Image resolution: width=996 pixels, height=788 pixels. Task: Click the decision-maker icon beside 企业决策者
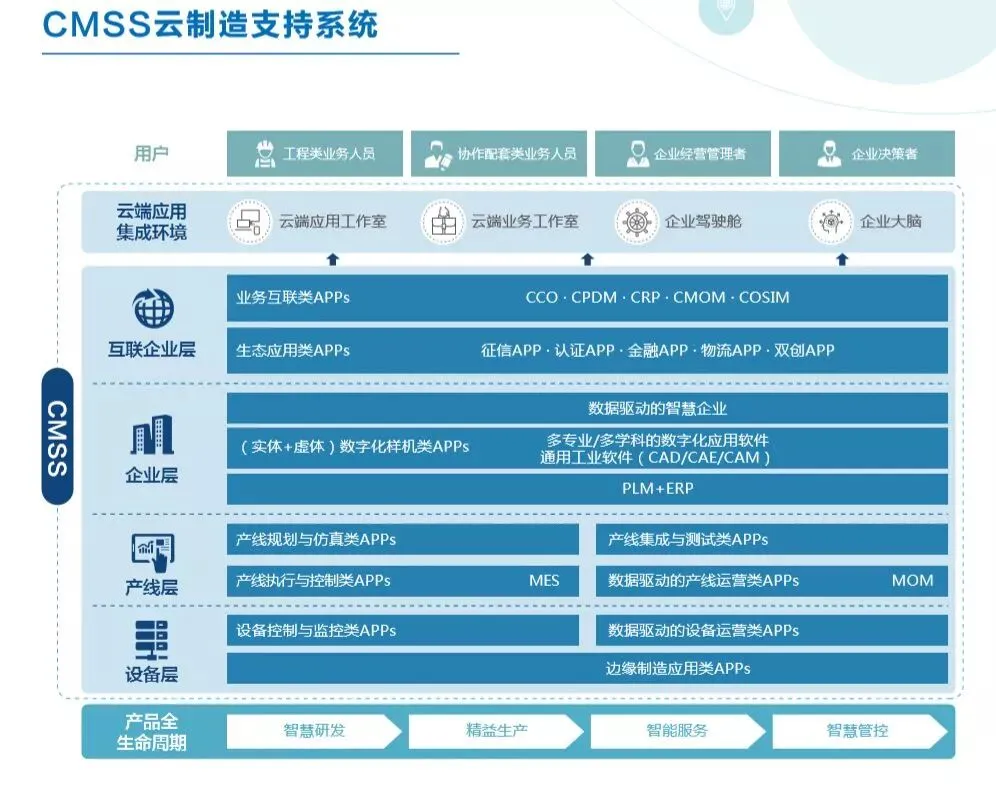coord(828,154)
